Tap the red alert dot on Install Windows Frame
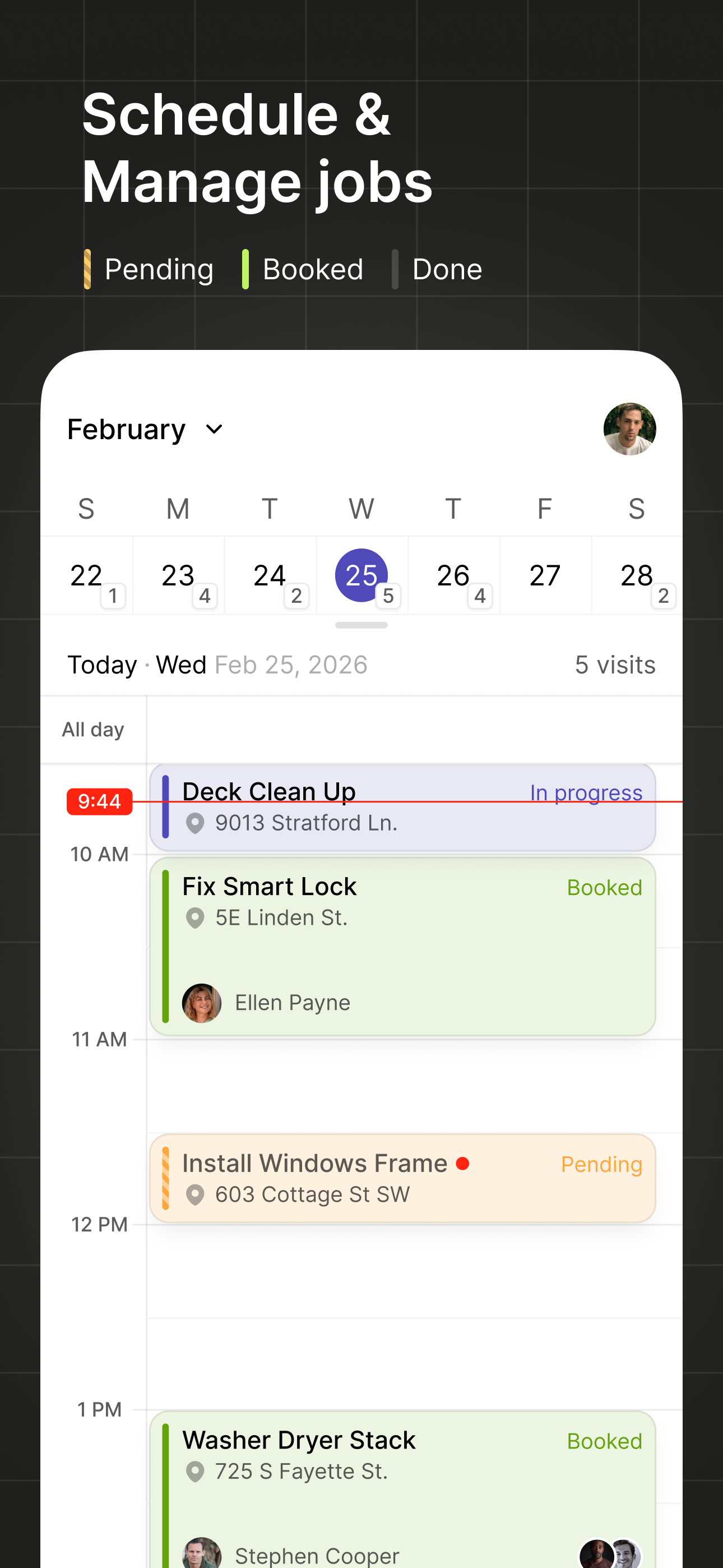Screen dimensions: 723x1568 (462, 1163)
